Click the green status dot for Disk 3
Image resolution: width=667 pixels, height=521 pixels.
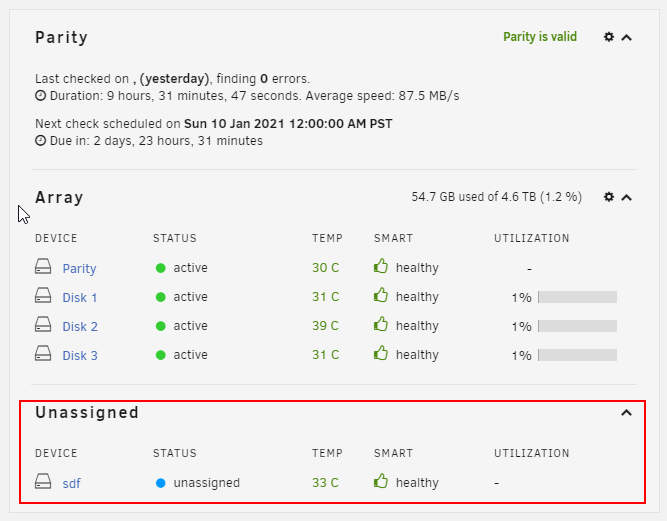click(160, 355)
